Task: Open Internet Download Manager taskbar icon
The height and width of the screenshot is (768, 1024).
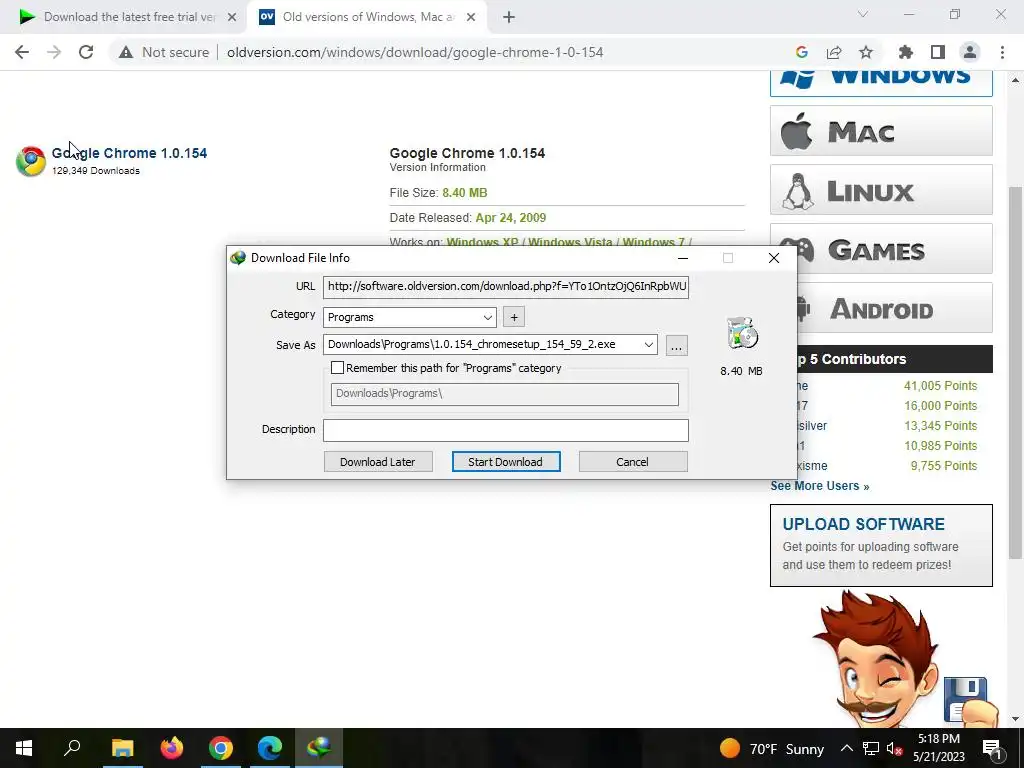Action: pyautogui.click(x=319, y=748)
